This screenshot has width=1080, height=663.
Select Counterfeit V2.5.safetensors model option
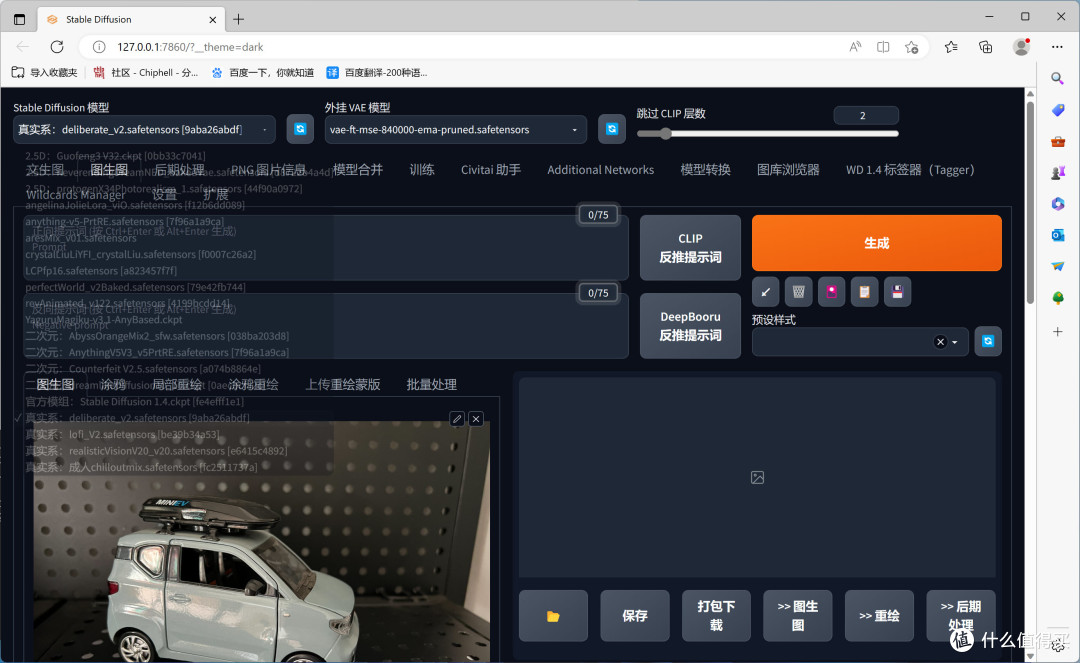[143, 368]
